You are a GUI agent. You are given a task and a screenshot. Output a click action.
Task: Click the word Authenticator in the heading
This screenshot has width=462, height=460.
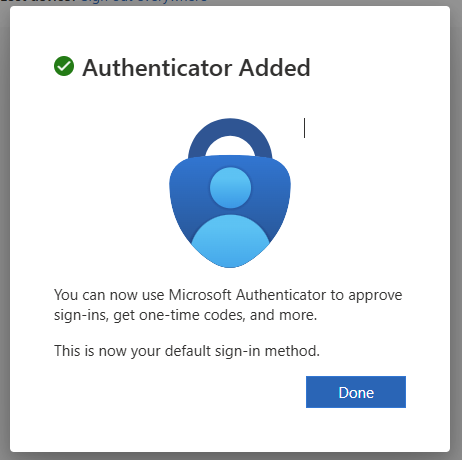click(x=157, y=68)
